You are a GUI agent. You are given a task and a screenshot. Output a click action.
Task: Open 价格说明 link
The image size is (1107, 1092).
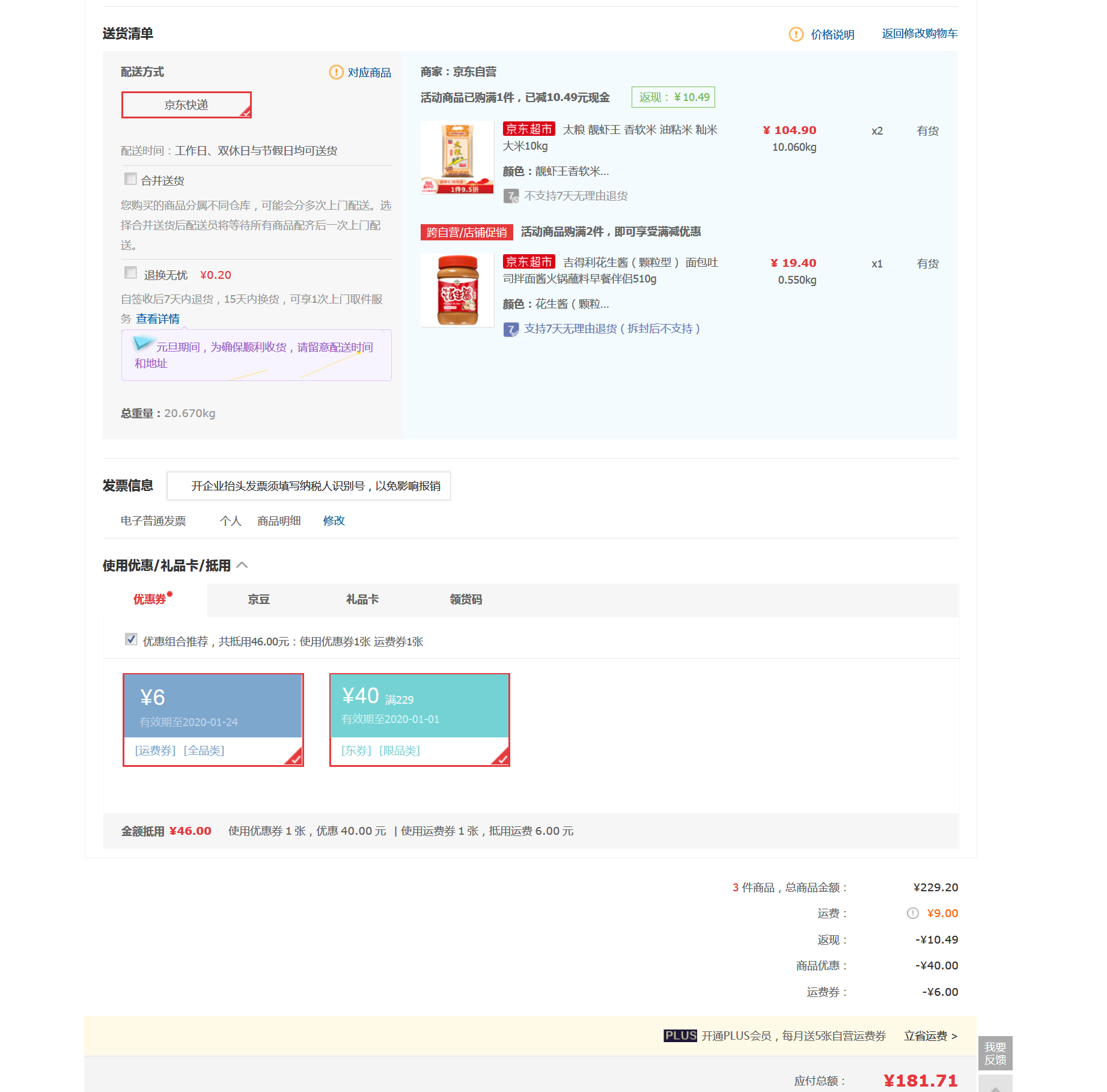[832, 35]
